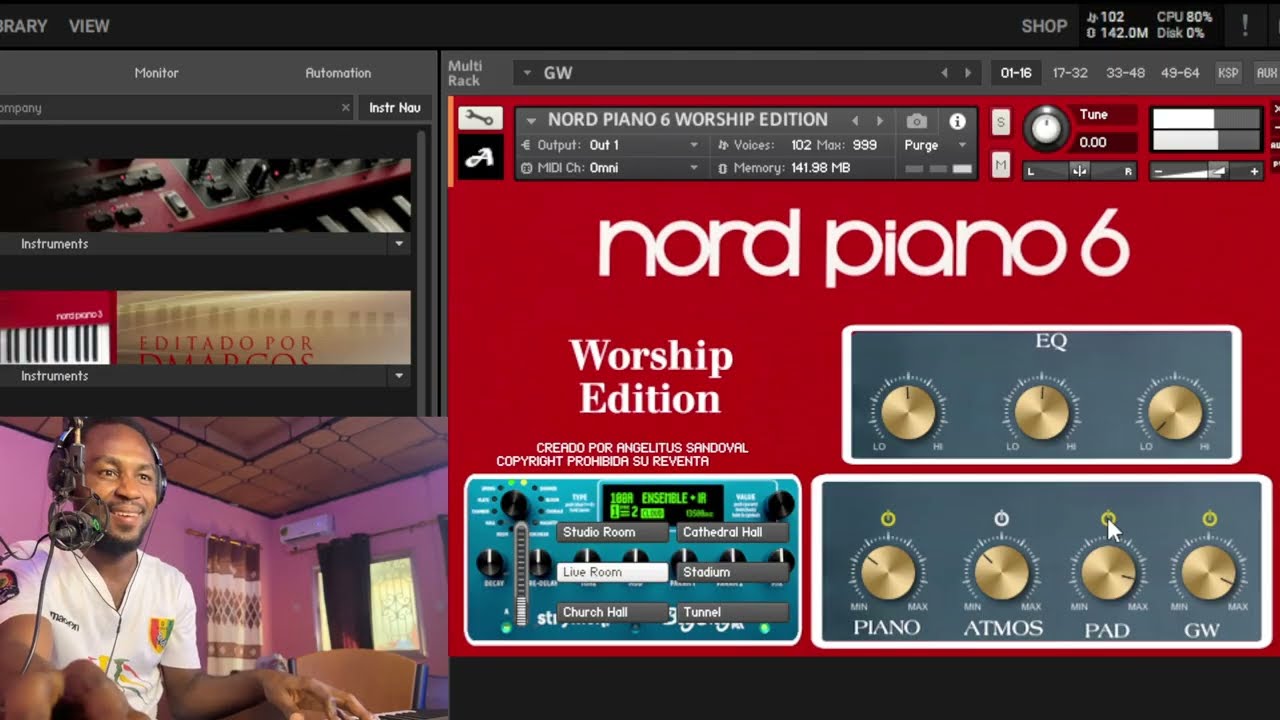Choose the Tunnel reverb button

tap(732, 612)
